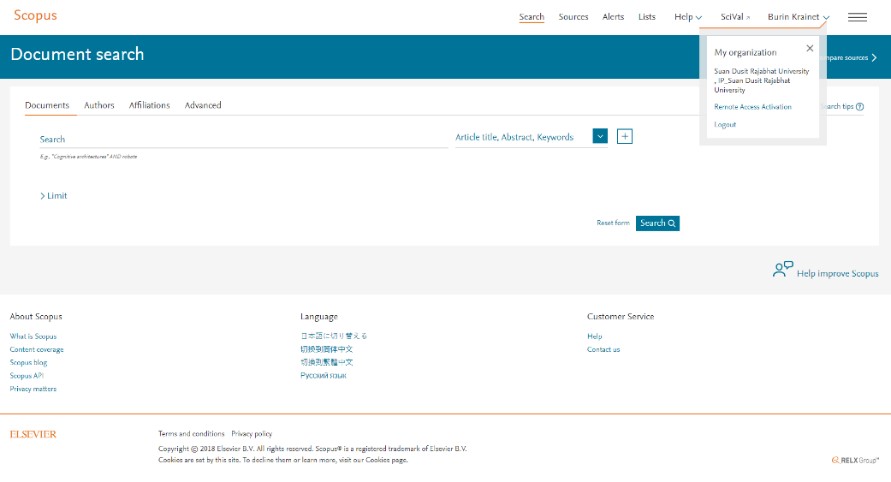Click Remote Access Activation link
Screen dimensions: 891x482
(x=752, y=107)
